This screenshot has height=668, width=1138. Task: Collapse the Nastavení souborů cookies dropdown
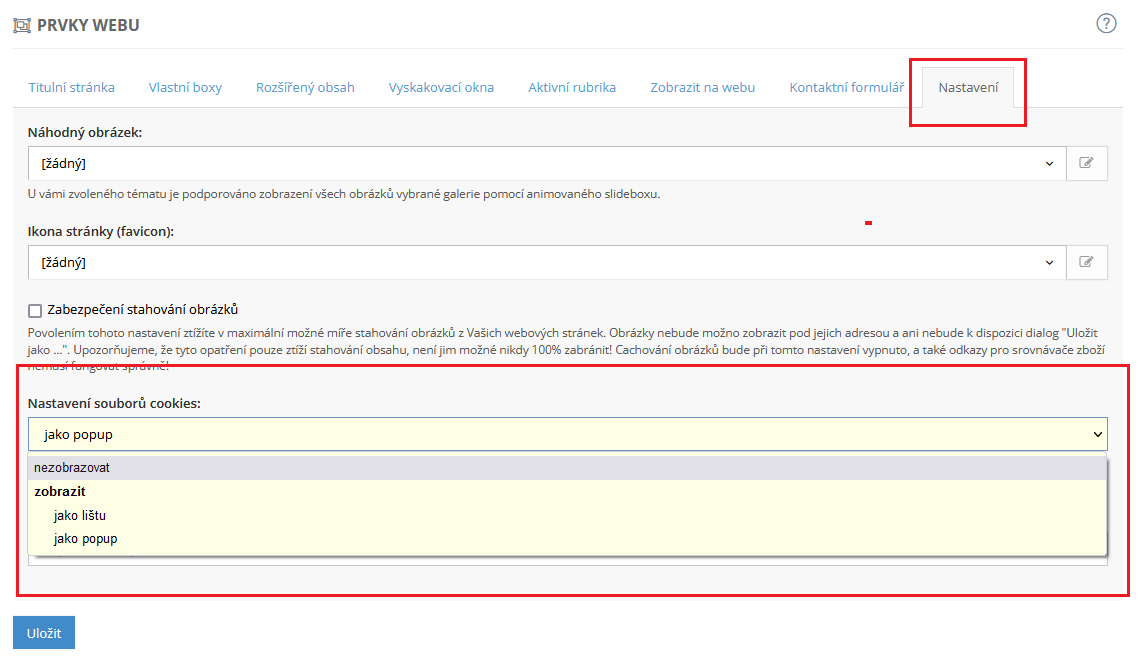tap(567, 434)
